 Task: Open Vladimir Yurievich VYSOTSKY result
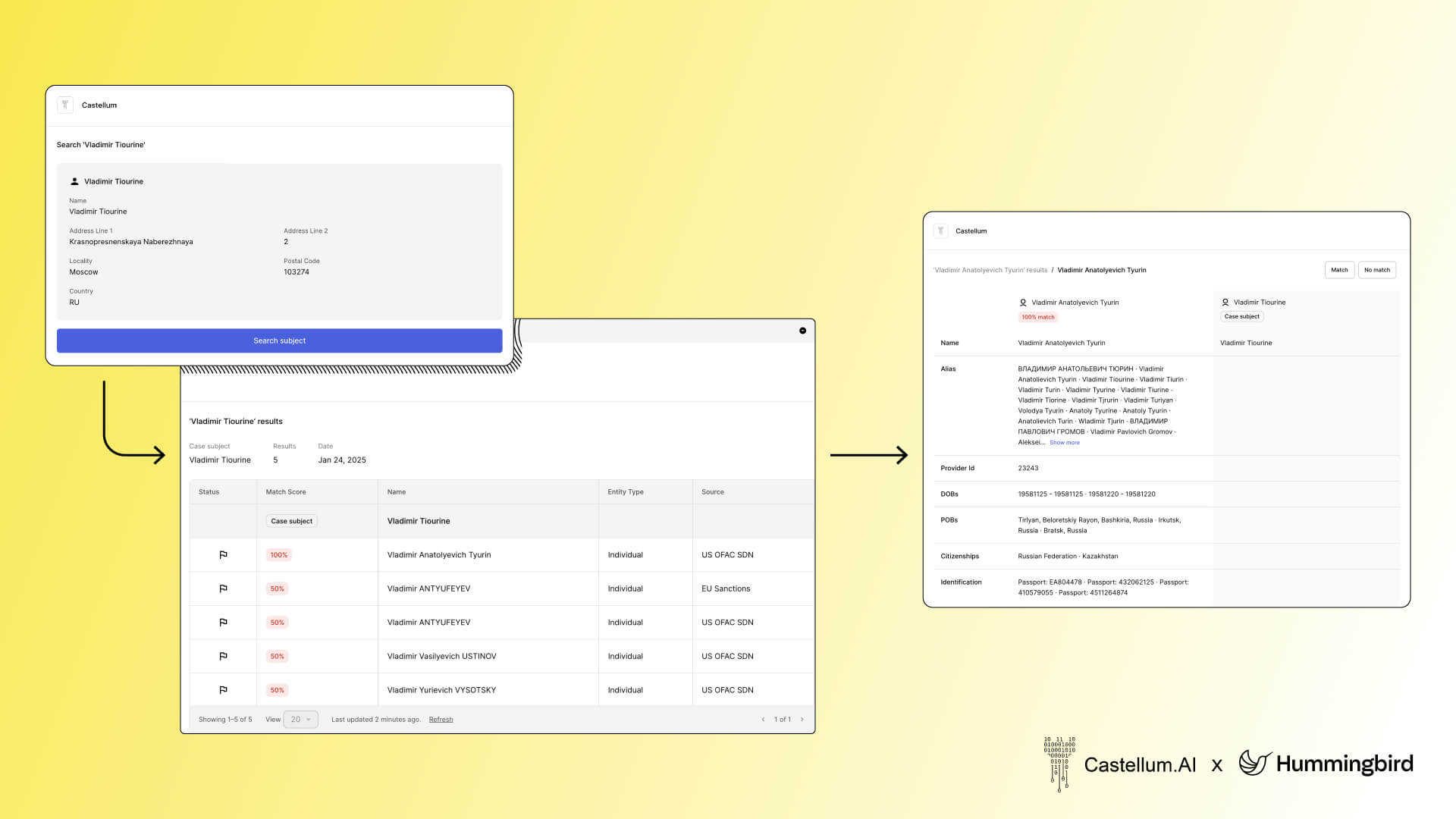441,690
